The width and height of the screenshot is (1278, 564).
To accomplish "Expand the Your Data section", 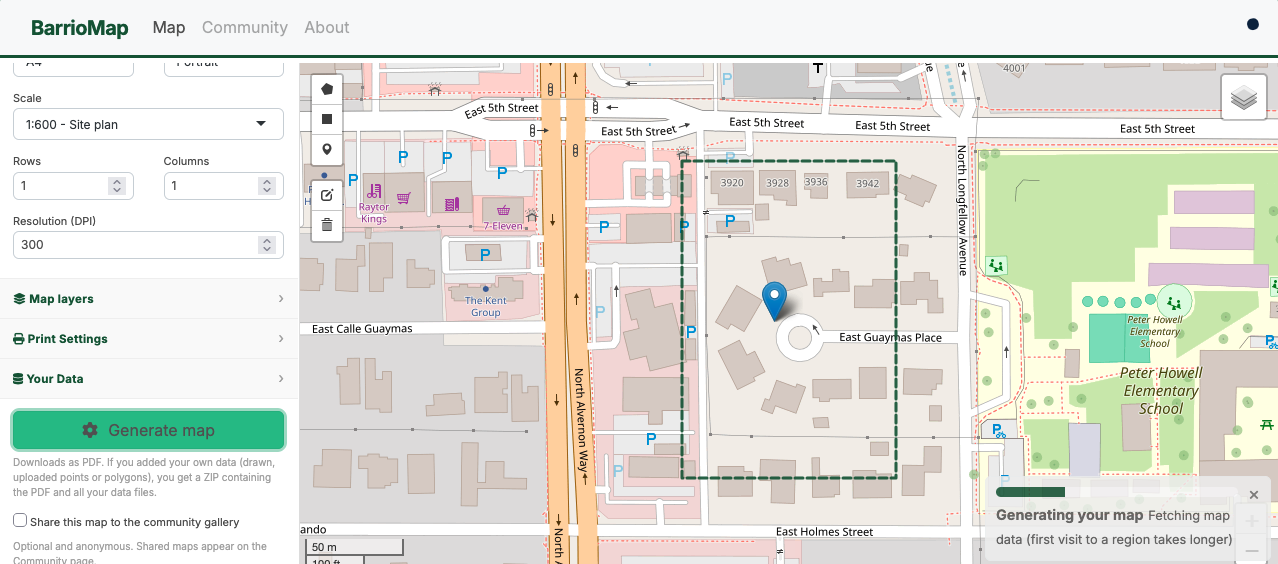I will click(149, 379).
